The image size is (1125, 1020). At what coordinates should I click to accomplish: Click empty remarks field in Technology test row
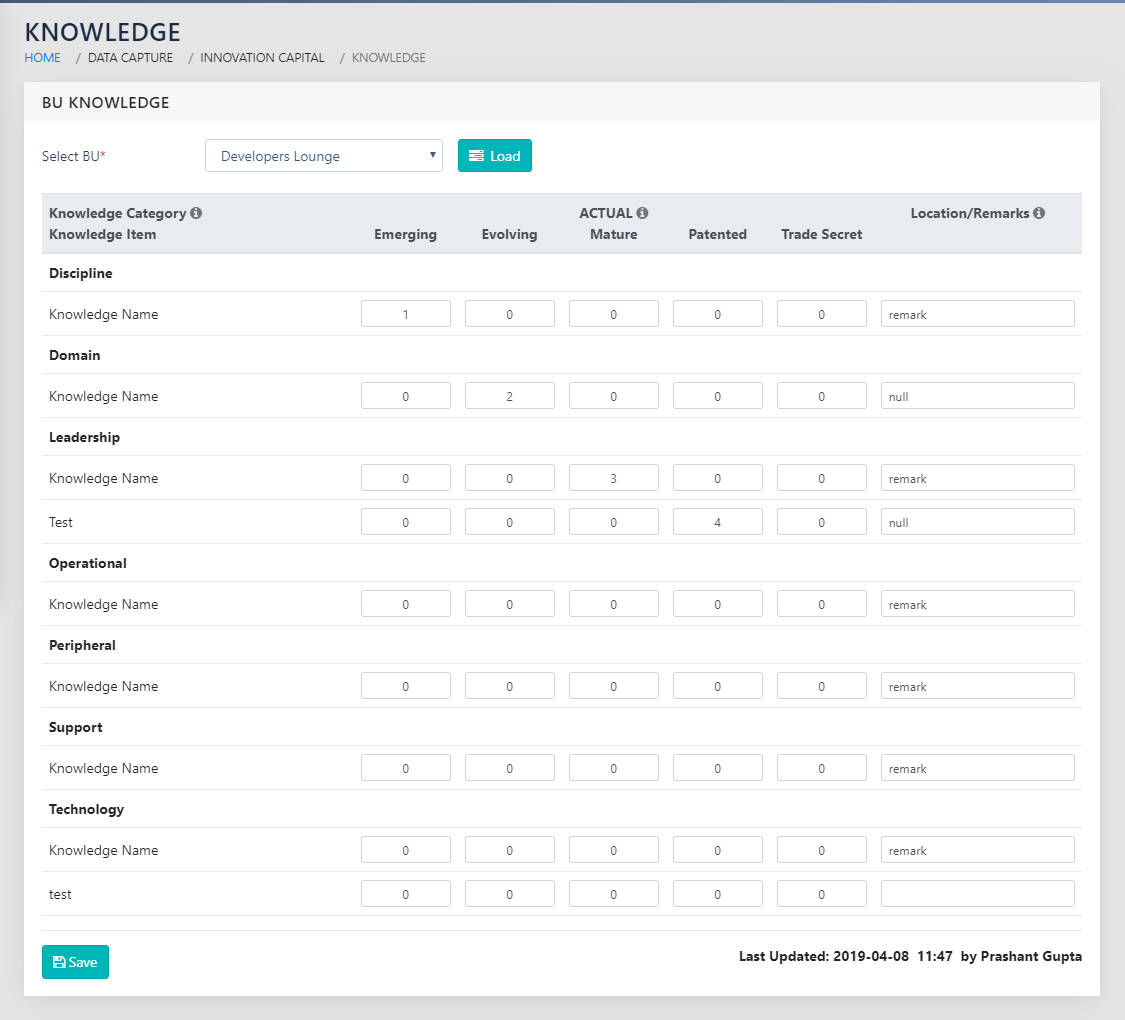pyautogui.click(x=977, y=894)
